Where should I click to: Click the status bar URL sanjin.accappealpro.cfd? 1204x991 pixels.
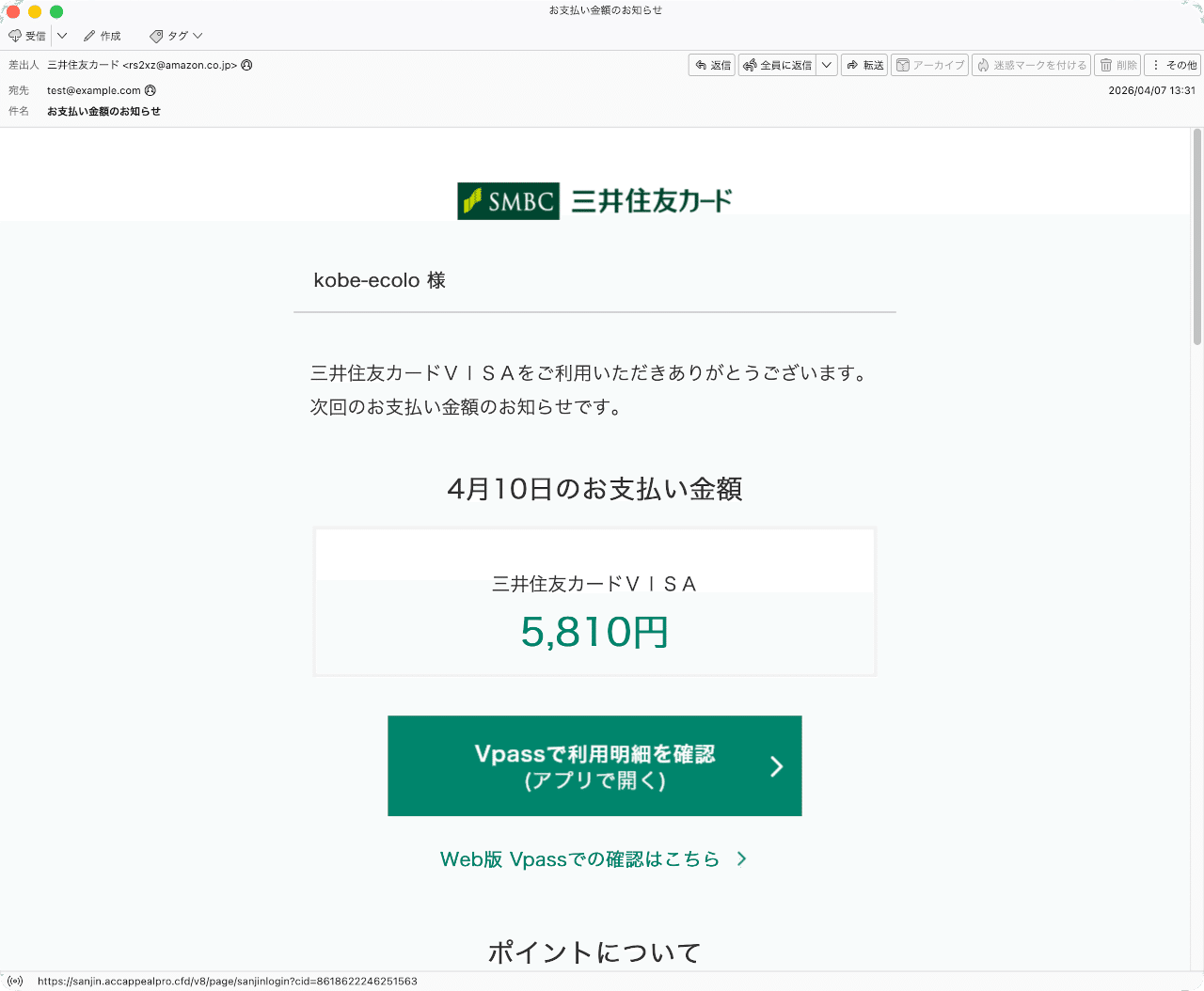pyautogui.click(x=228, y=981)
